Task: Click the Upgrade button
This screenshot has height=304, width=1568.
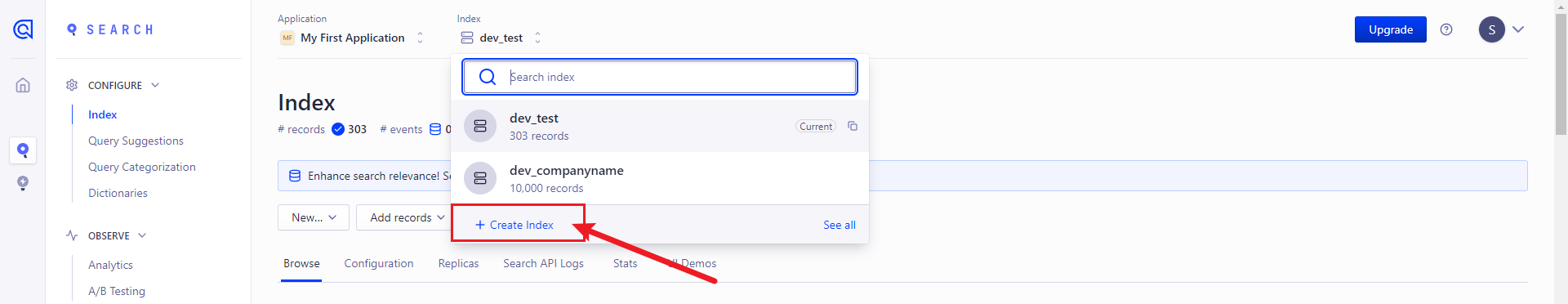Action: (1391, 29)
